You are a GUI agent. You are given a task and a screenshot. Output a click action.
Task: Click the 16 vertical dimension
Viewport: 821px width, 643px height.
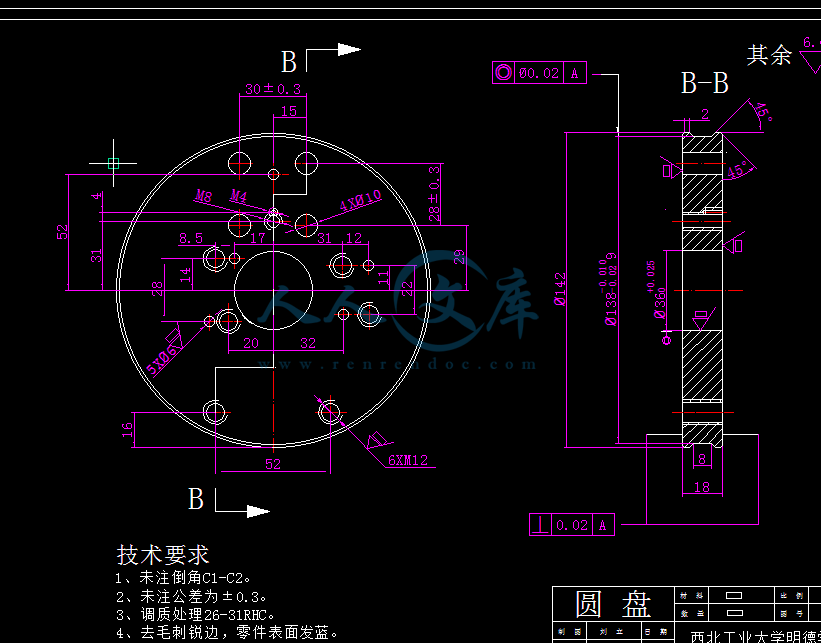point(127,430)
